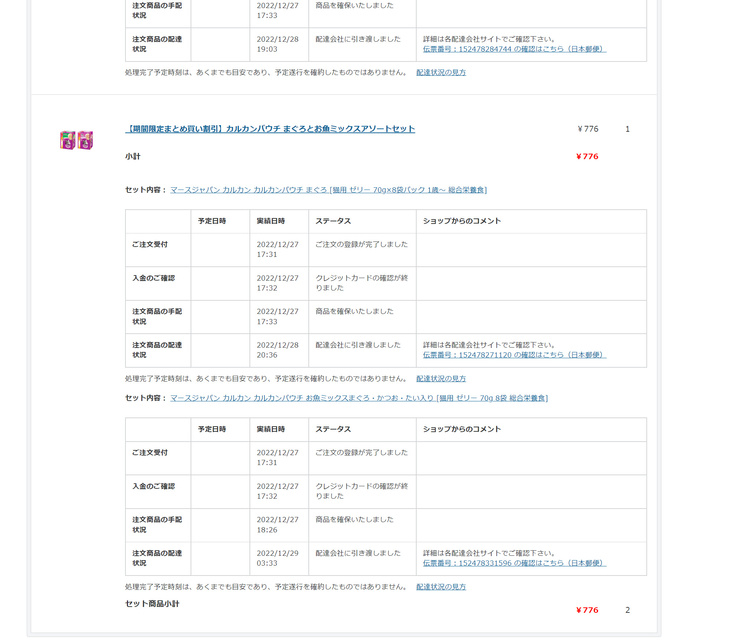Click the セット商品小計 label

click(x=152, y=604)
